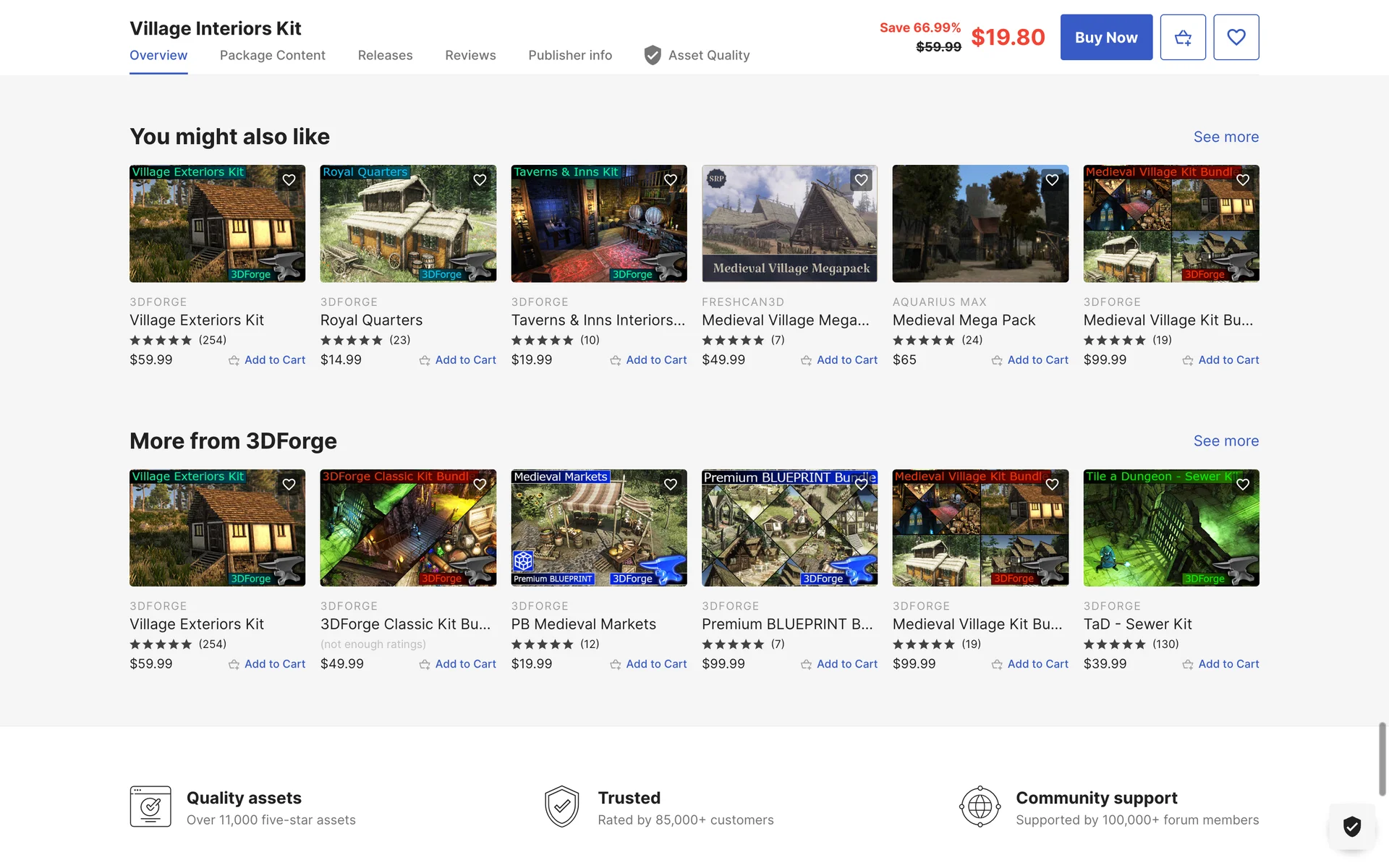Viewport: 1389px width, 868px height.
Task: Toggle heart on TaD - Sewer Kit
Action: [1242, 485]
